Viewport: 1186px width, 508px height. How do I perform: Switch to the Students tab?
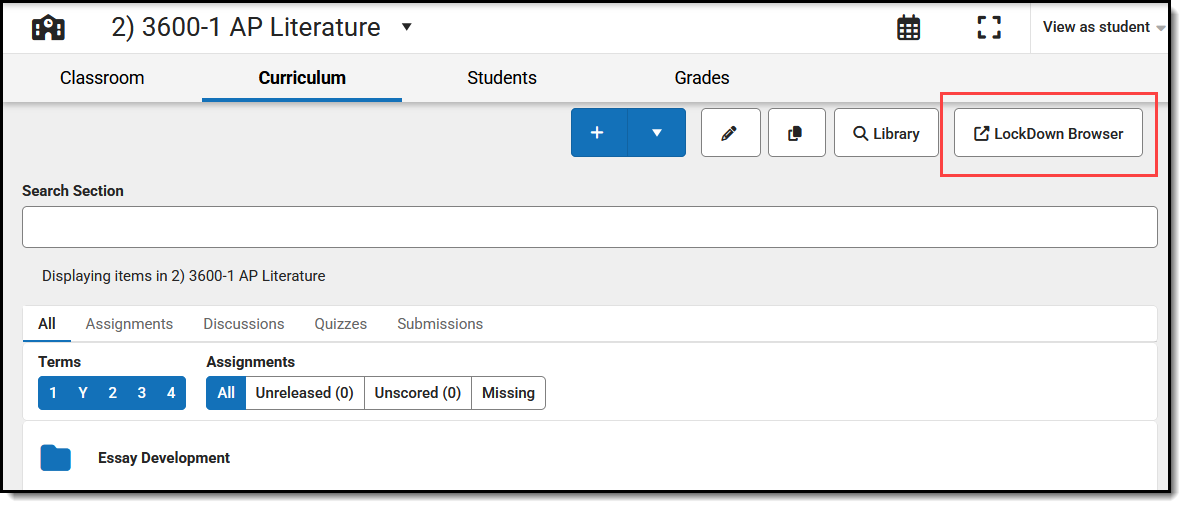click(x=502, y=78)
